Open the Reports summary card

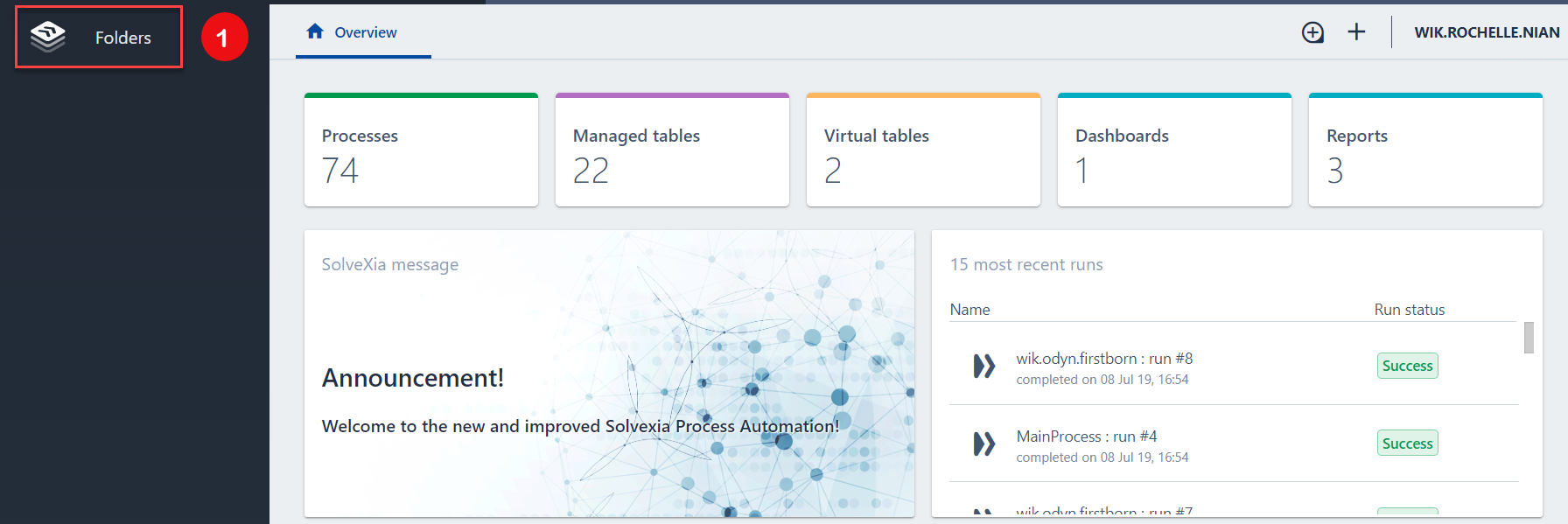click(x=1425, y=151)
